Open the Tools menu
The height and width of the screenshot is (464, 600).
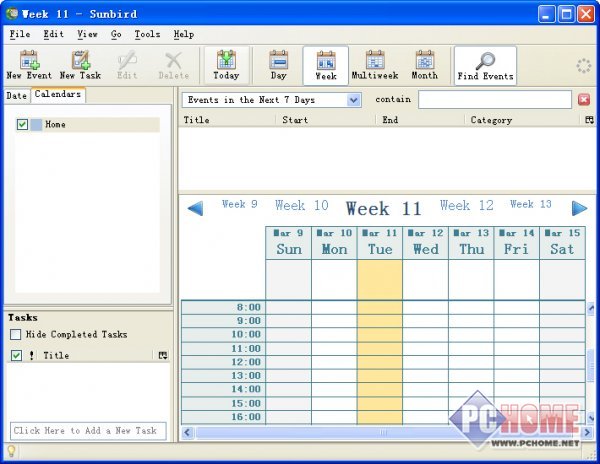coord(147,34)
